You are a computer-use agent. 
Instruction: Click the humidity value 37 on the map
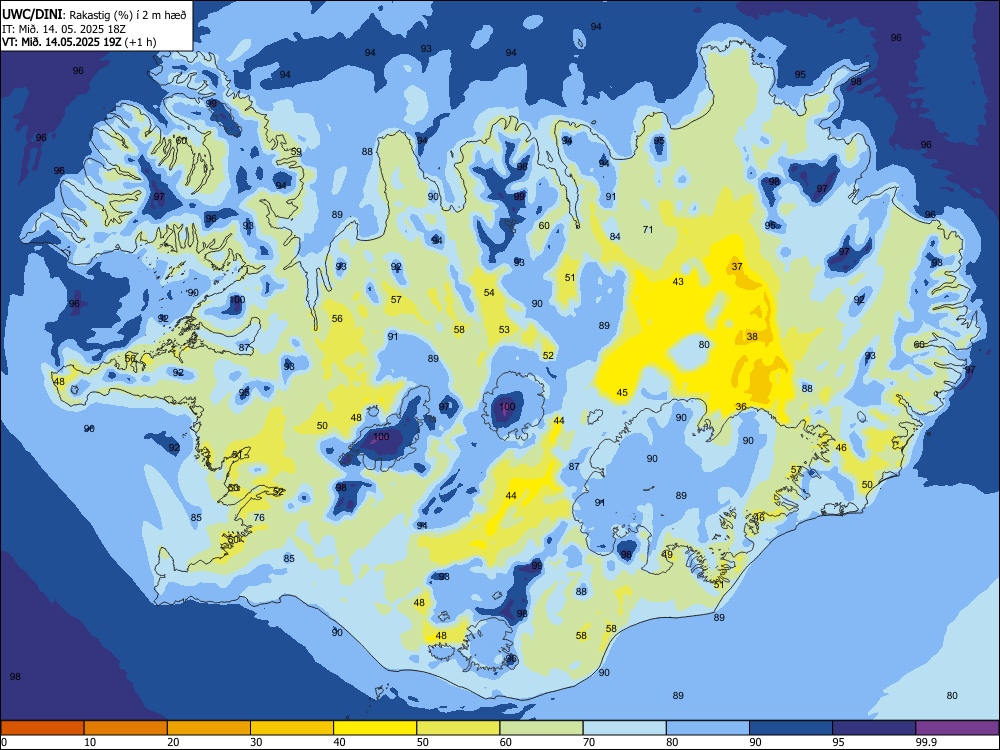[x=737, y=267]
